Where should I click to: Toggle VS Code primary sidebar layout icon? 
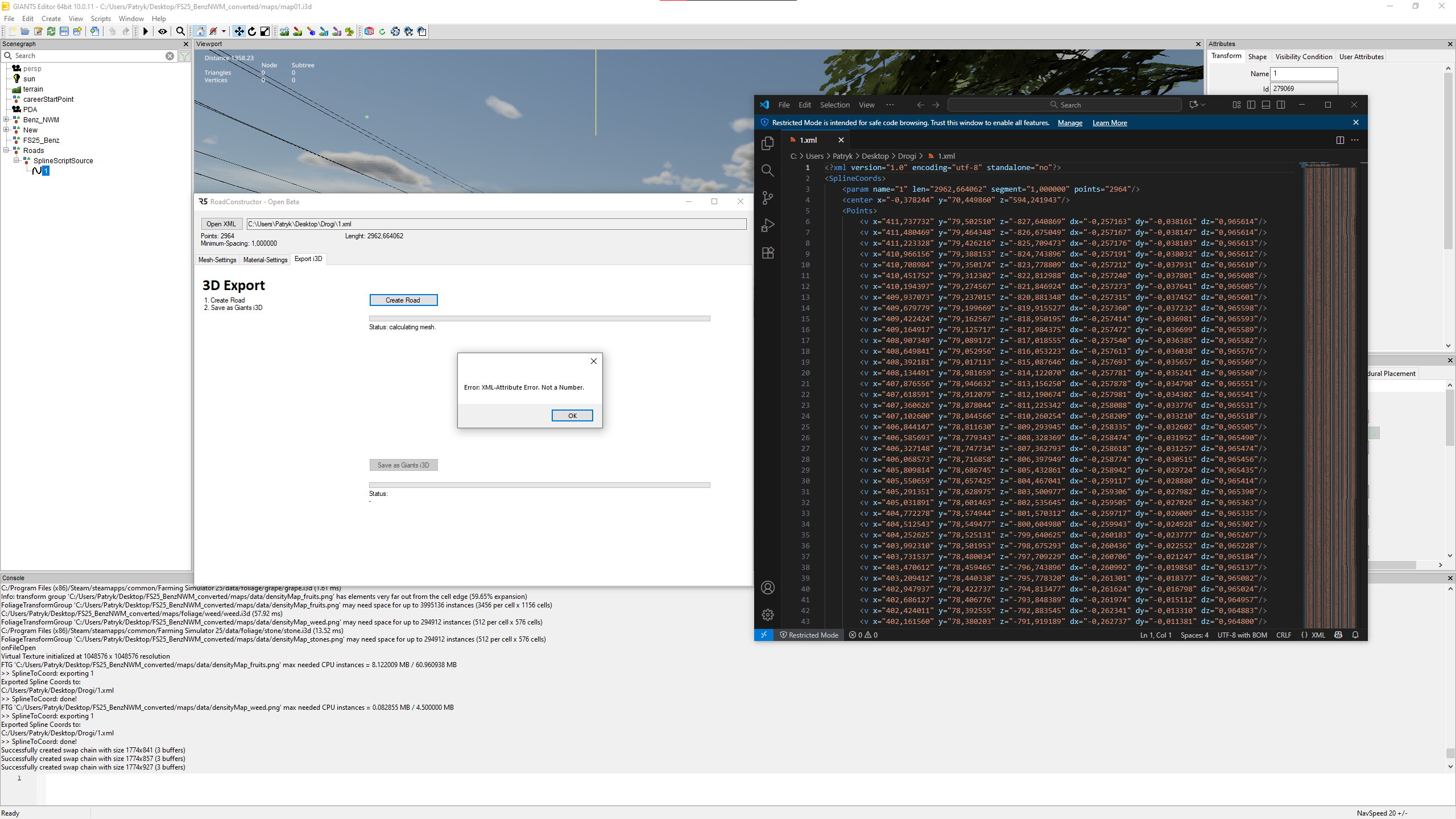[x=1251, y=105]
